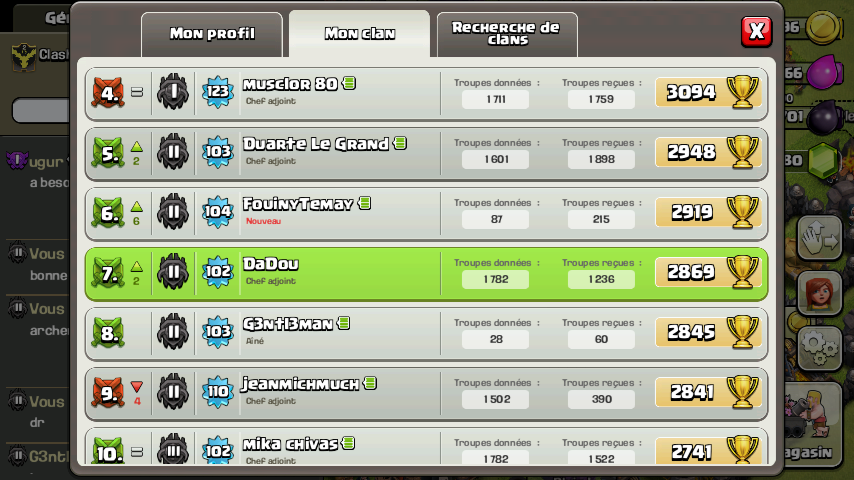Close the clan window with the red X
The height and width of the screenshot is (480, 854).
757,31
